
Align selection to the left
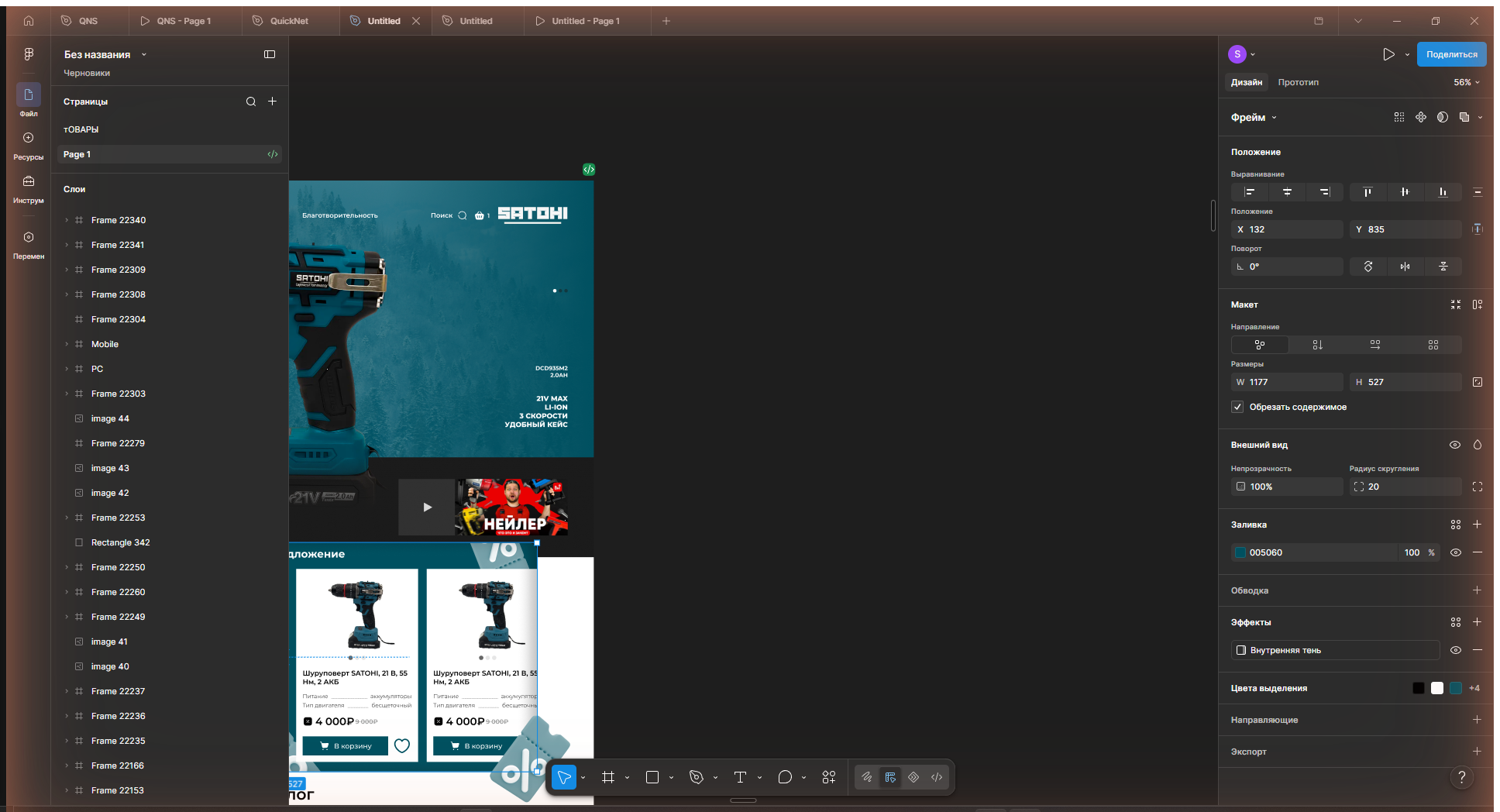[1250, 192]
